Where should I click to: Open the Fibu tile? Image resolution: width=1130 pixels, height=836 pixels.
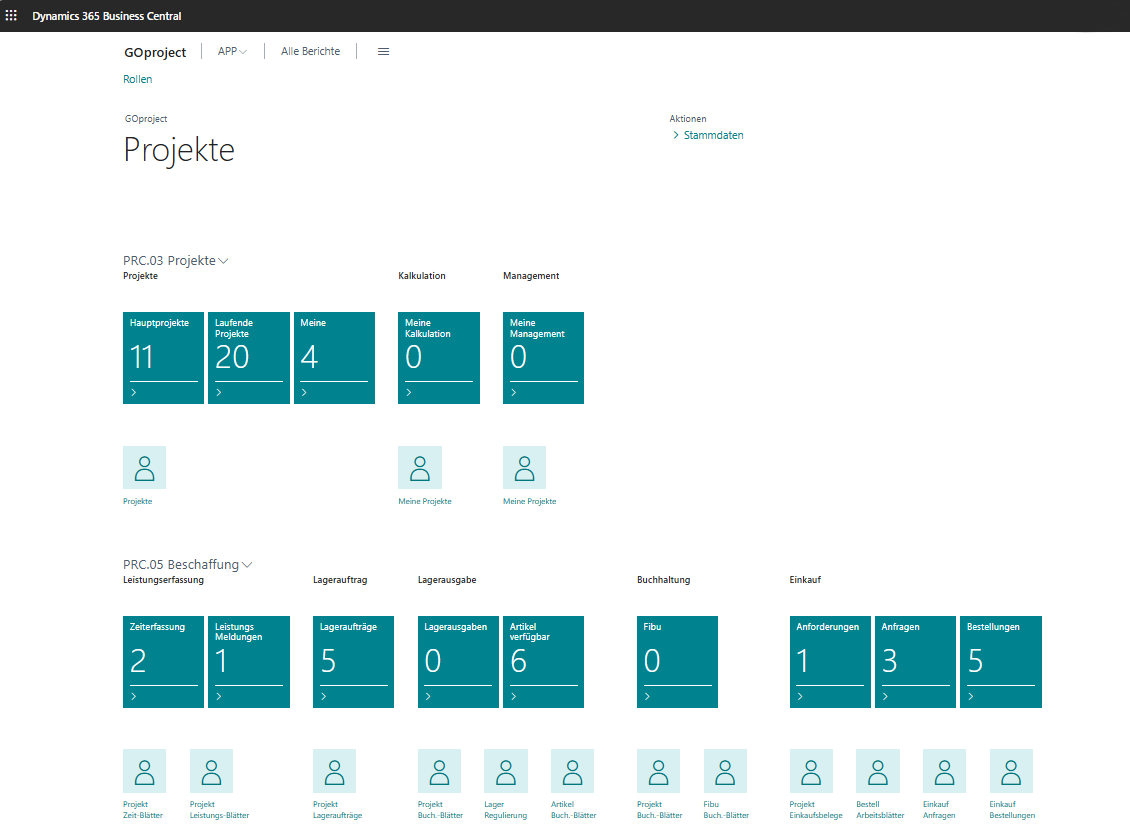click(x=677, y=662)
